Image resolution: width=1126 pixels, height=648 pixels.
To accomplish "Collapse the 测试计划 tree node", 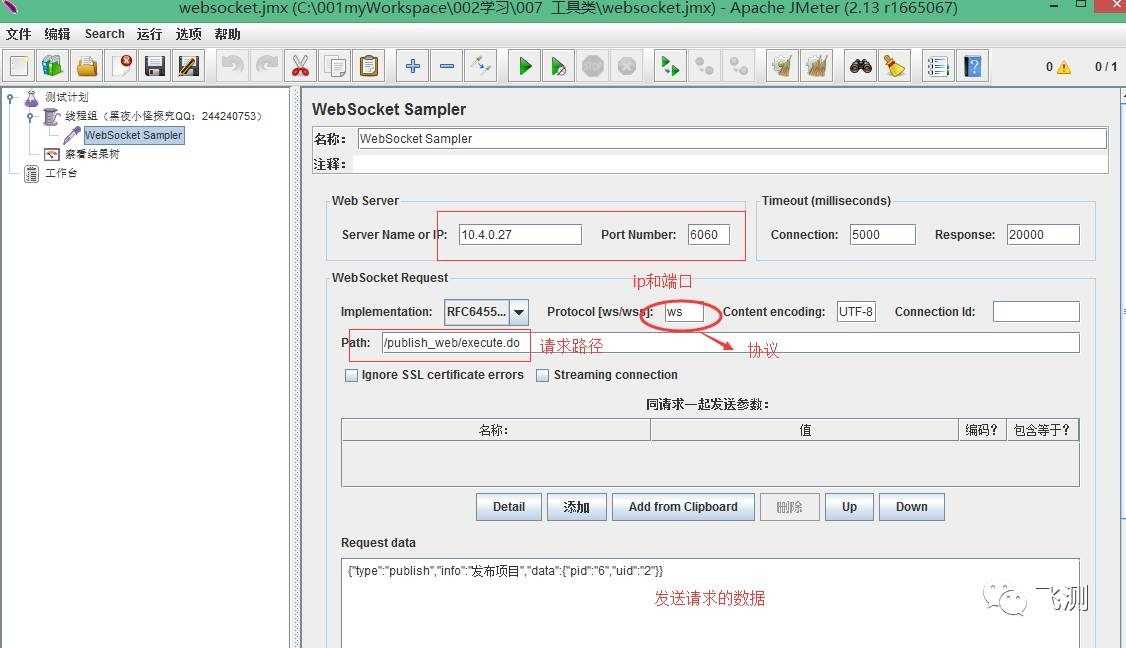I will pos(10,97).
